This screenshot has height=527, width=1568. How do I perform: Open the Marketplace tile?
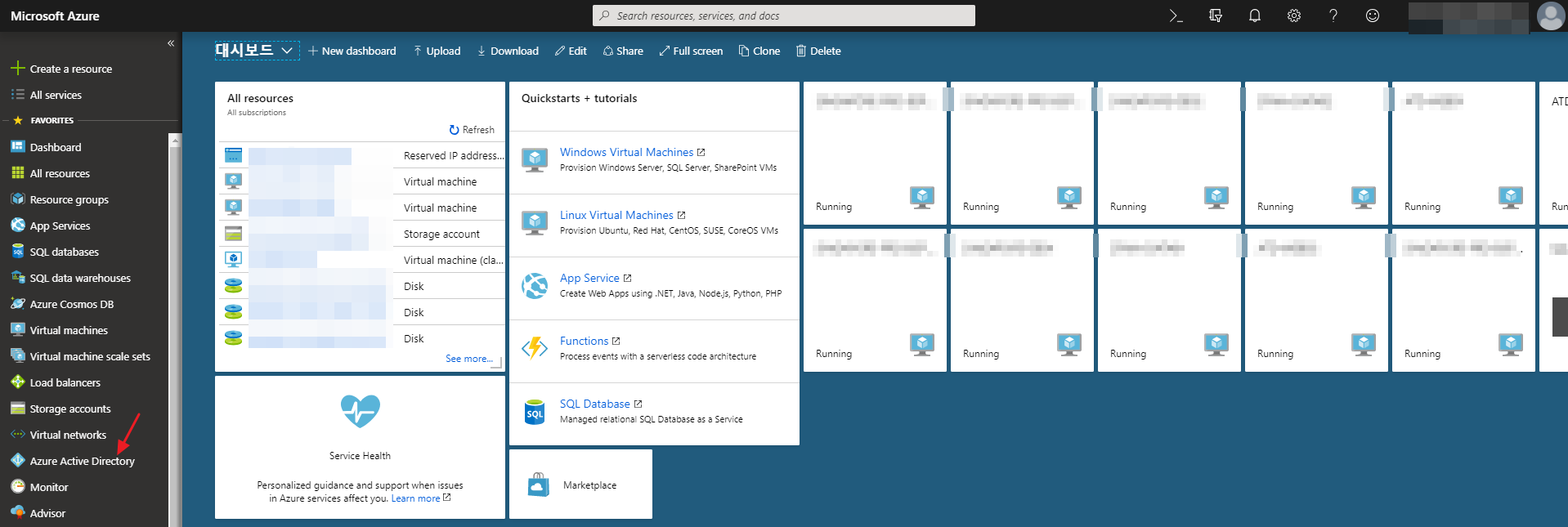pyautogui.click(x=580, y=485)
